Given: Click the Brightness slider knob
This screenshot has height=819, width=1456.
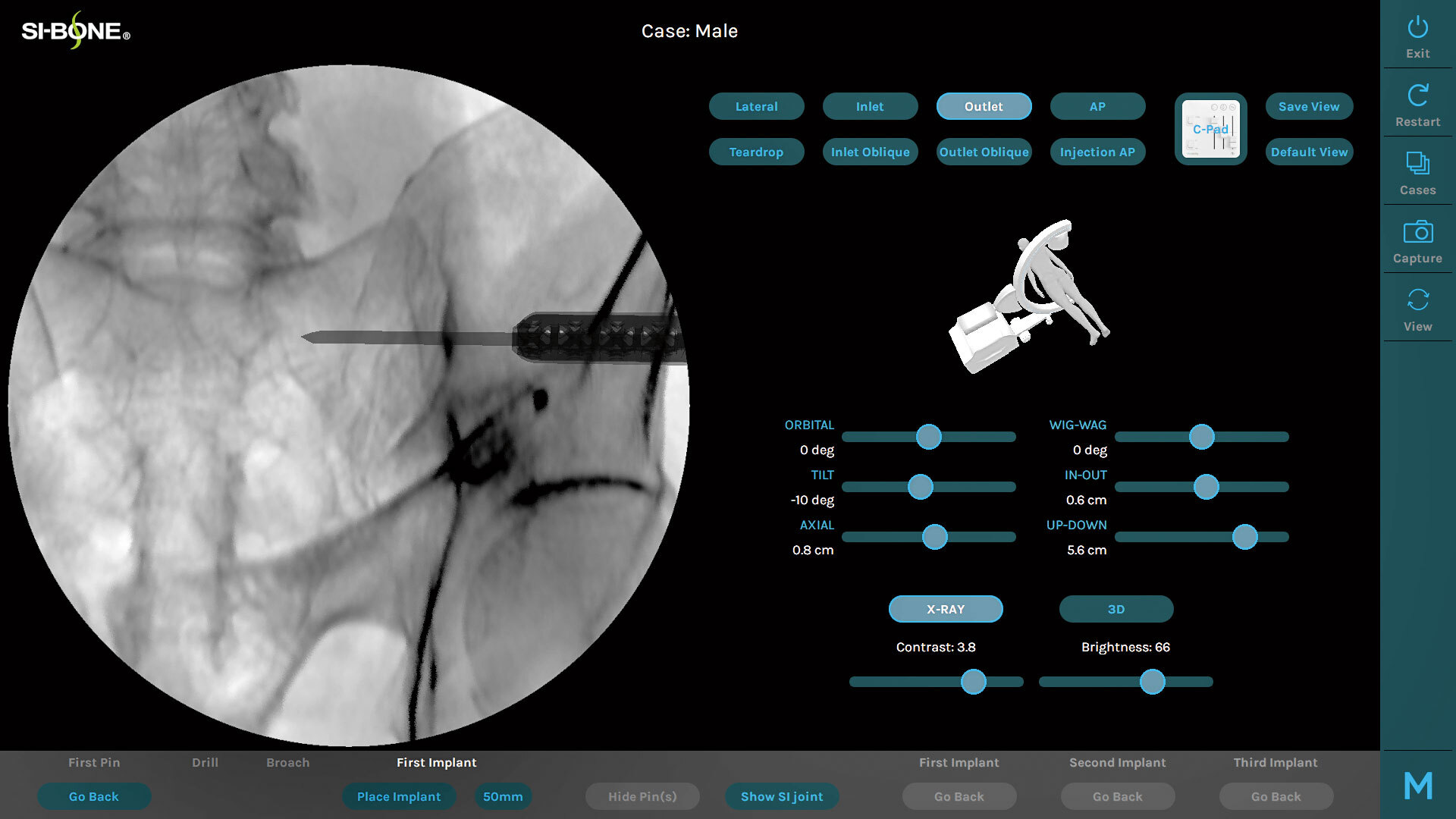Looking at the screenshot, I should 1152,682.
